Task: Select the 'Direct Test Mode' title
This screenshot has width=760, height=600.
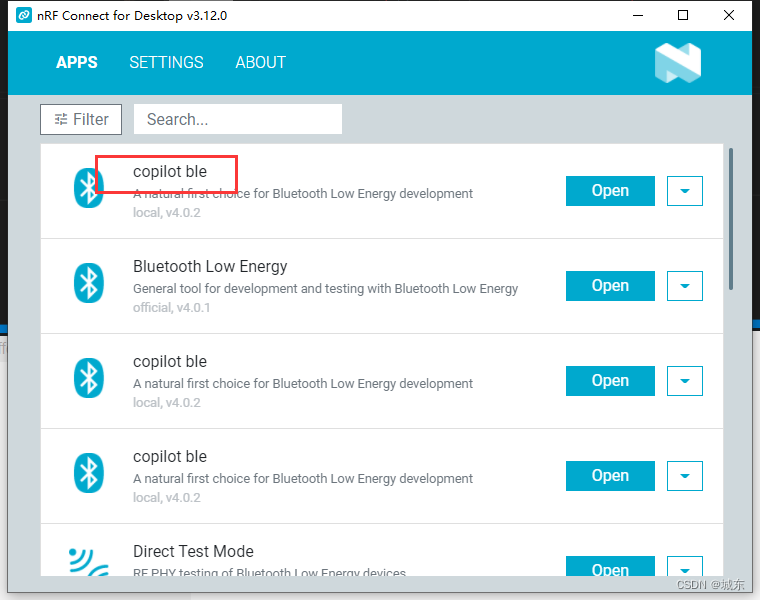Action: pyautogui.click(x=193, y=551)
